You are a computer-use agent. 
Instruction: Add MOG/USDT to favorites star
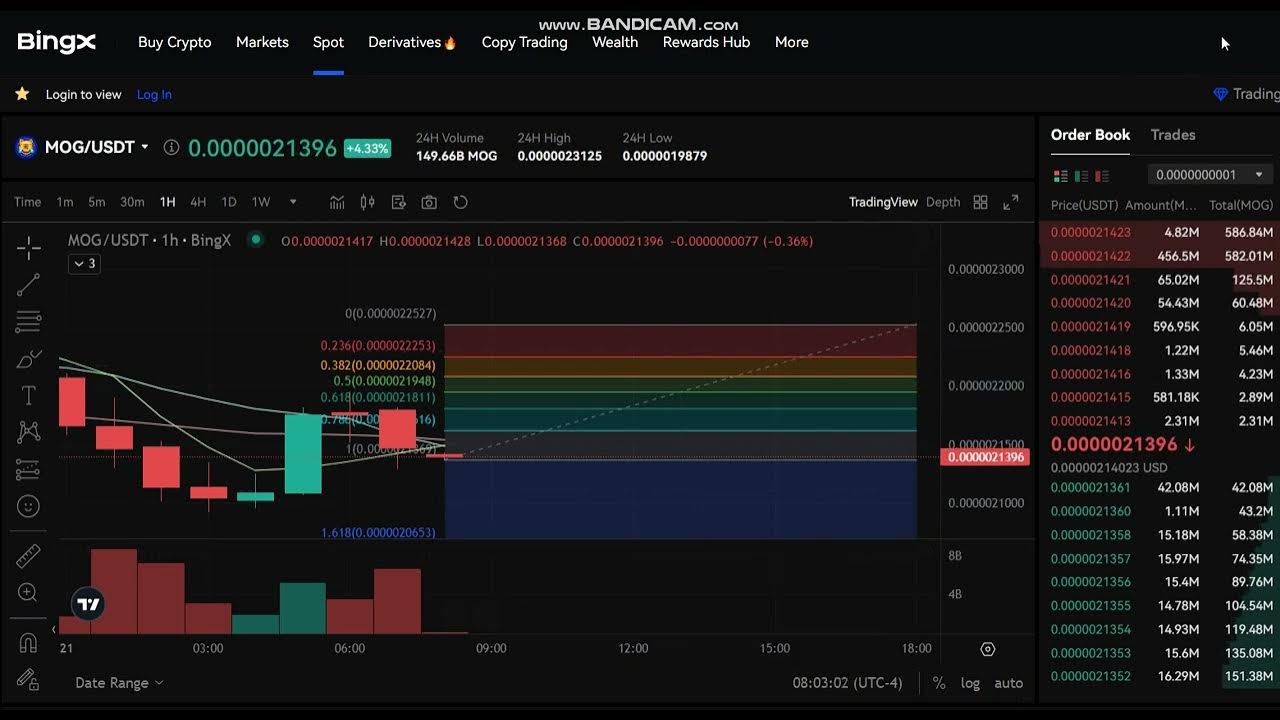pos(22,94)
